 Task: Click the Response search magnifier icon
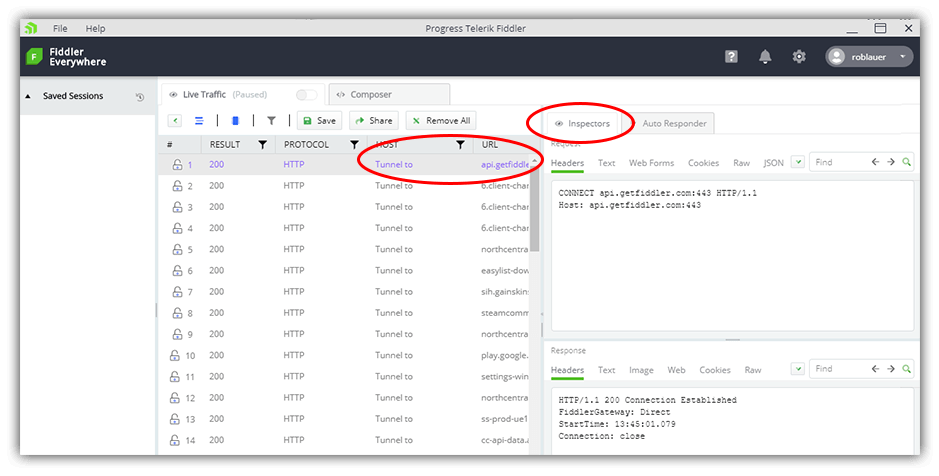tap(907, 369)
